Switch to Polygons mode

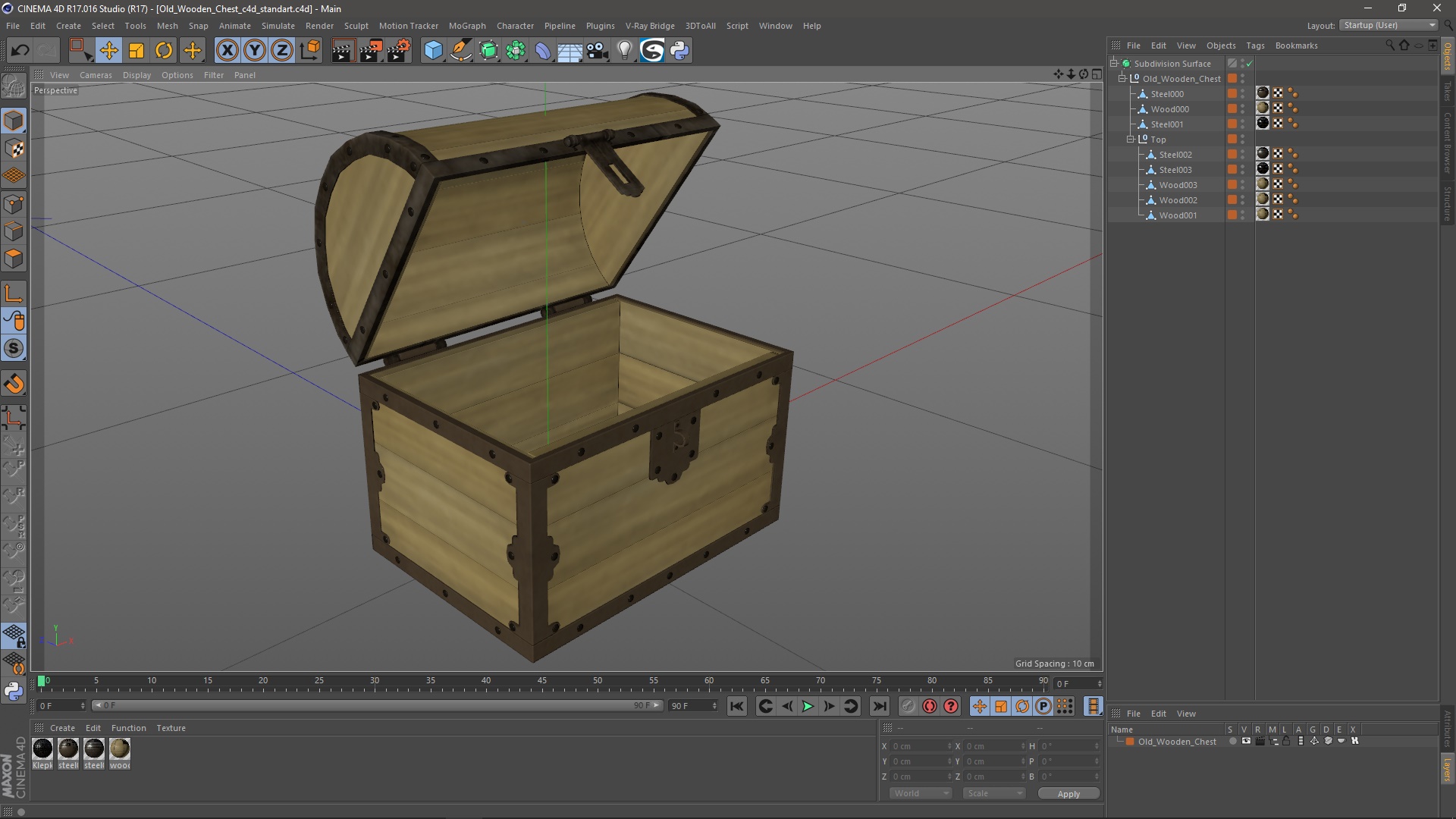tap(14, 259)
